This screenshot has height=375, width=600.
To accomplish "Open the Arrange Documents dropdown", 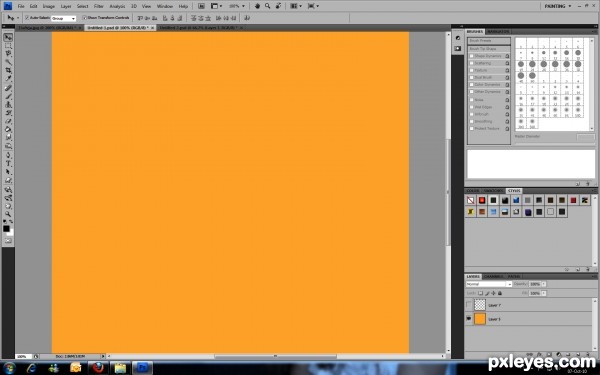I will [x=295, y=6].
